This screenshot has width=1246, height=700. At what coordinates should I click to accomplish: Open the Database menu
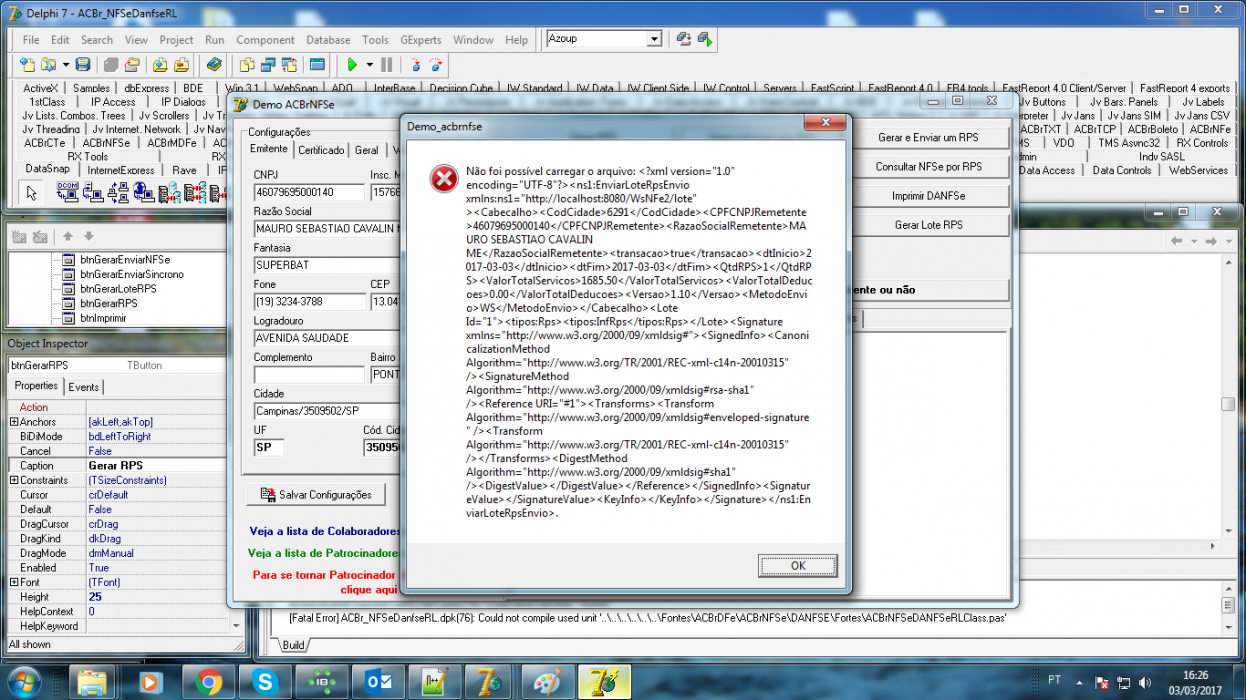pyautogui.click(x=328, y=40)
